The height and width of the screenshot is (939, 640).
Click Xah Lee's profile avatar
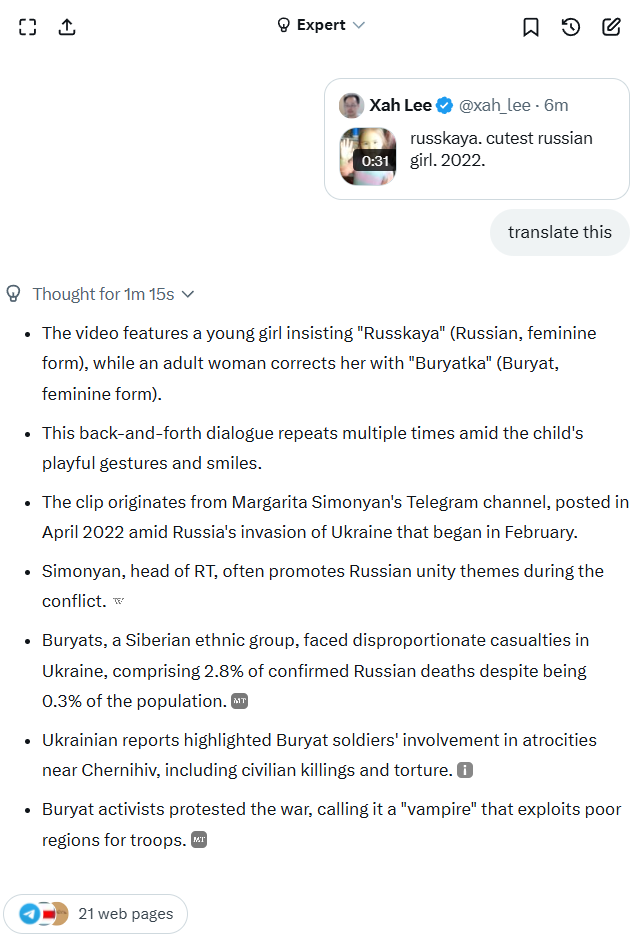(x=351, y=106)
